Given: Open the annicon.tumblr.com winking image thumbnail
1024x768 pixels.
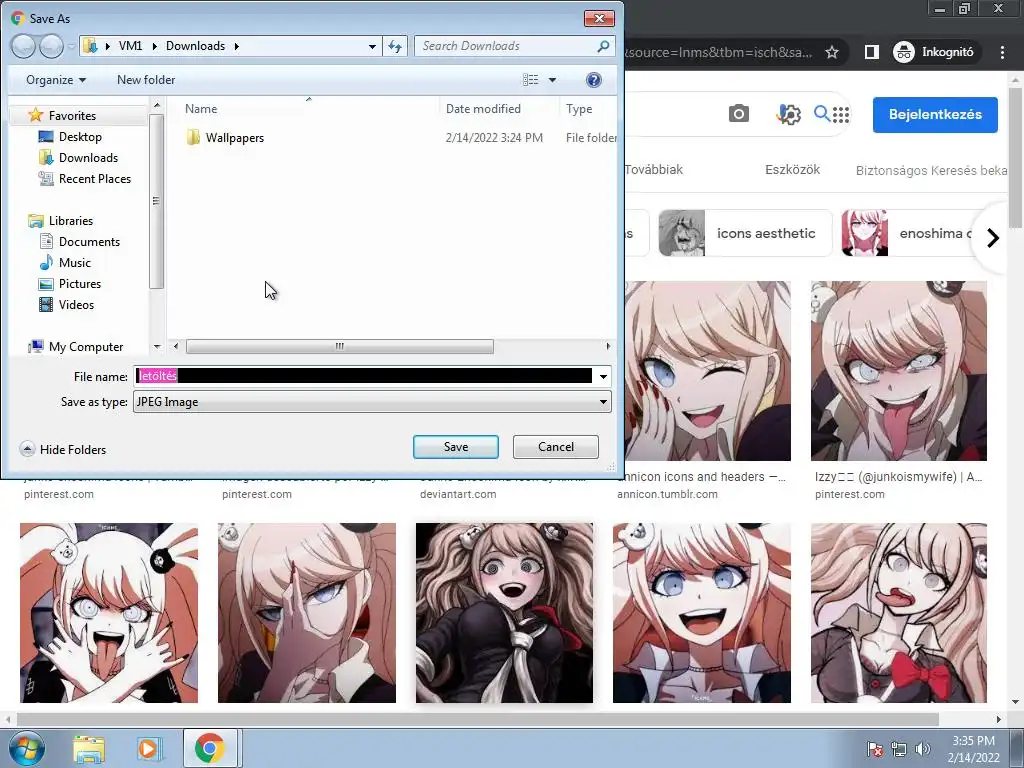Looking at the screenshot, I should pyautogui.click(x=707, y=371).
